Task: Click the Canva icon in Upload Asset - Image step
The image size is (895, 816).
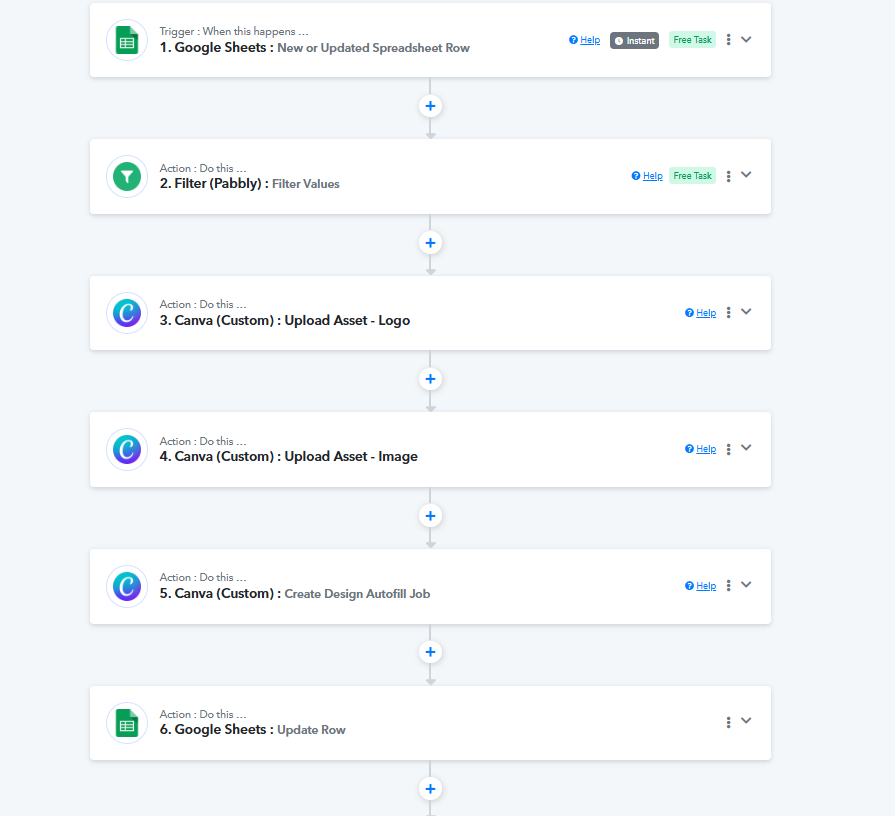Action: coord(127,449)
